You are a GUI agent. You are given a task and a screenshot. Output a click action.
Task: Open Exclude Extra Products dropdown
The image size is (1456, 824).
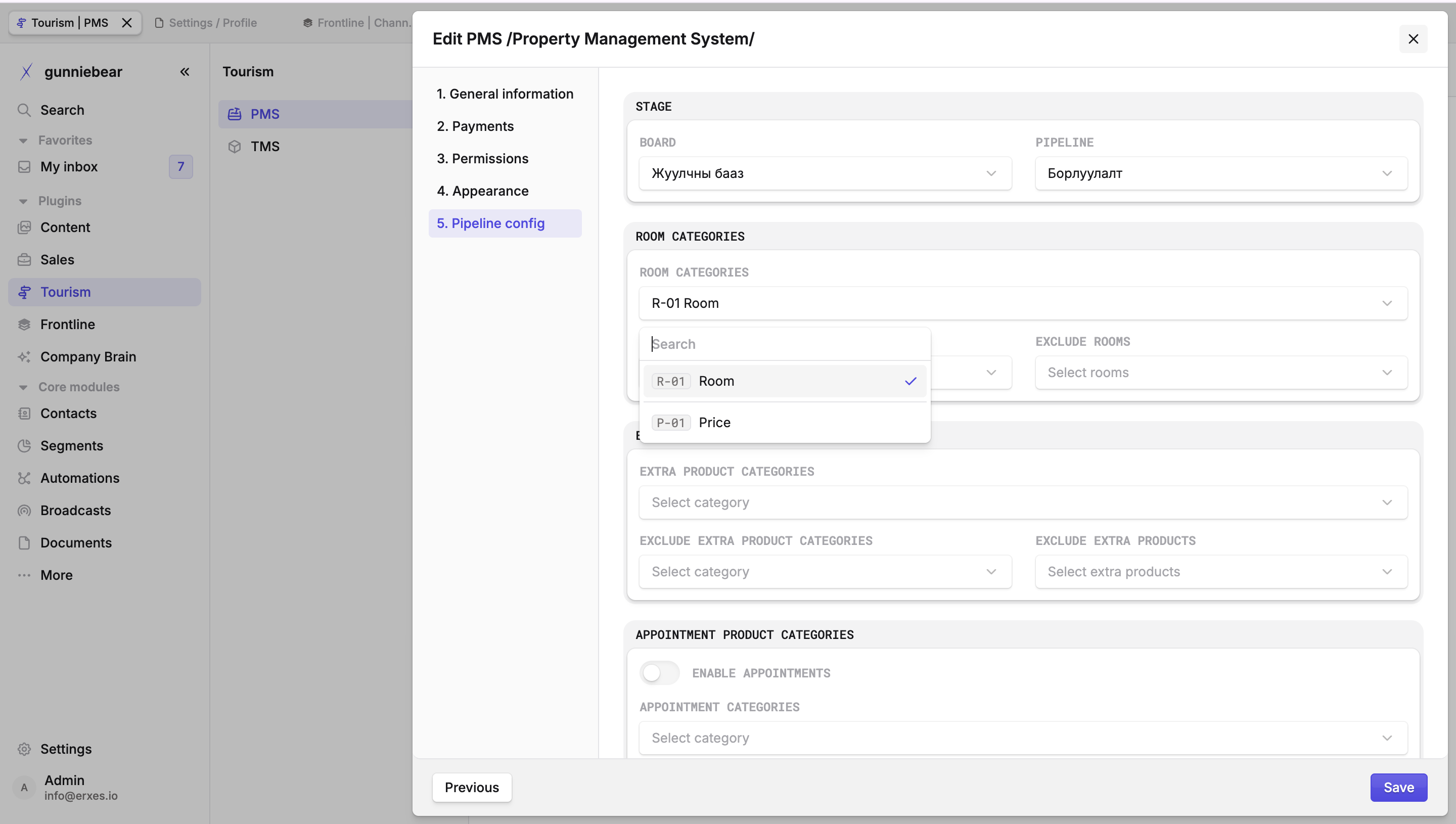(1221, 572)
